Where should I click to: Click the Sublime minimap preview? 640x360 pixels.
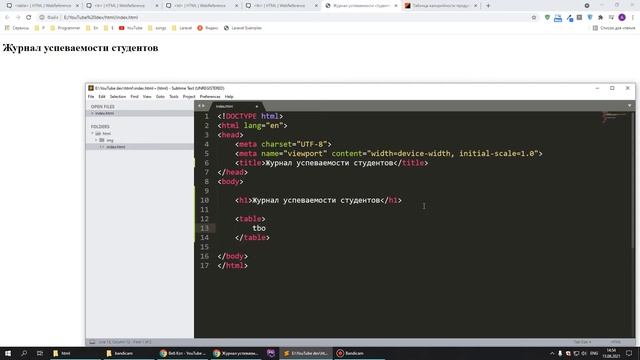(614, 117)
